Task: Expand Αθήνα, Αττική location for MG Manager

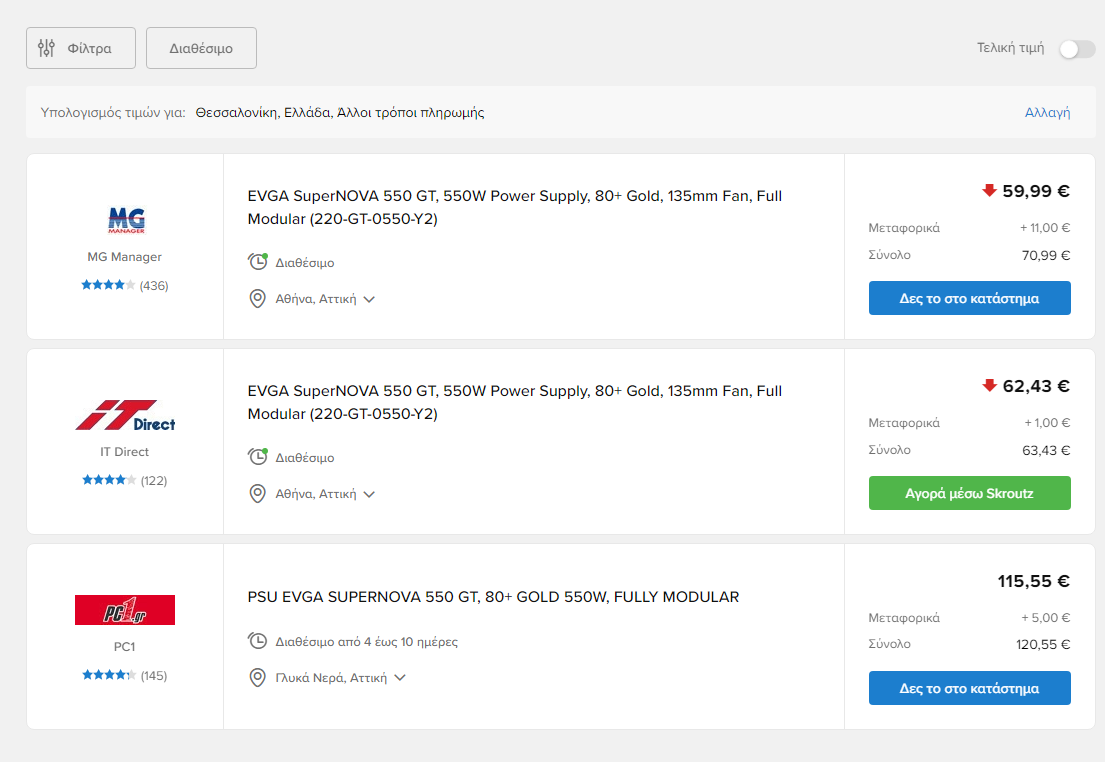Action: [x=325, y=299]
